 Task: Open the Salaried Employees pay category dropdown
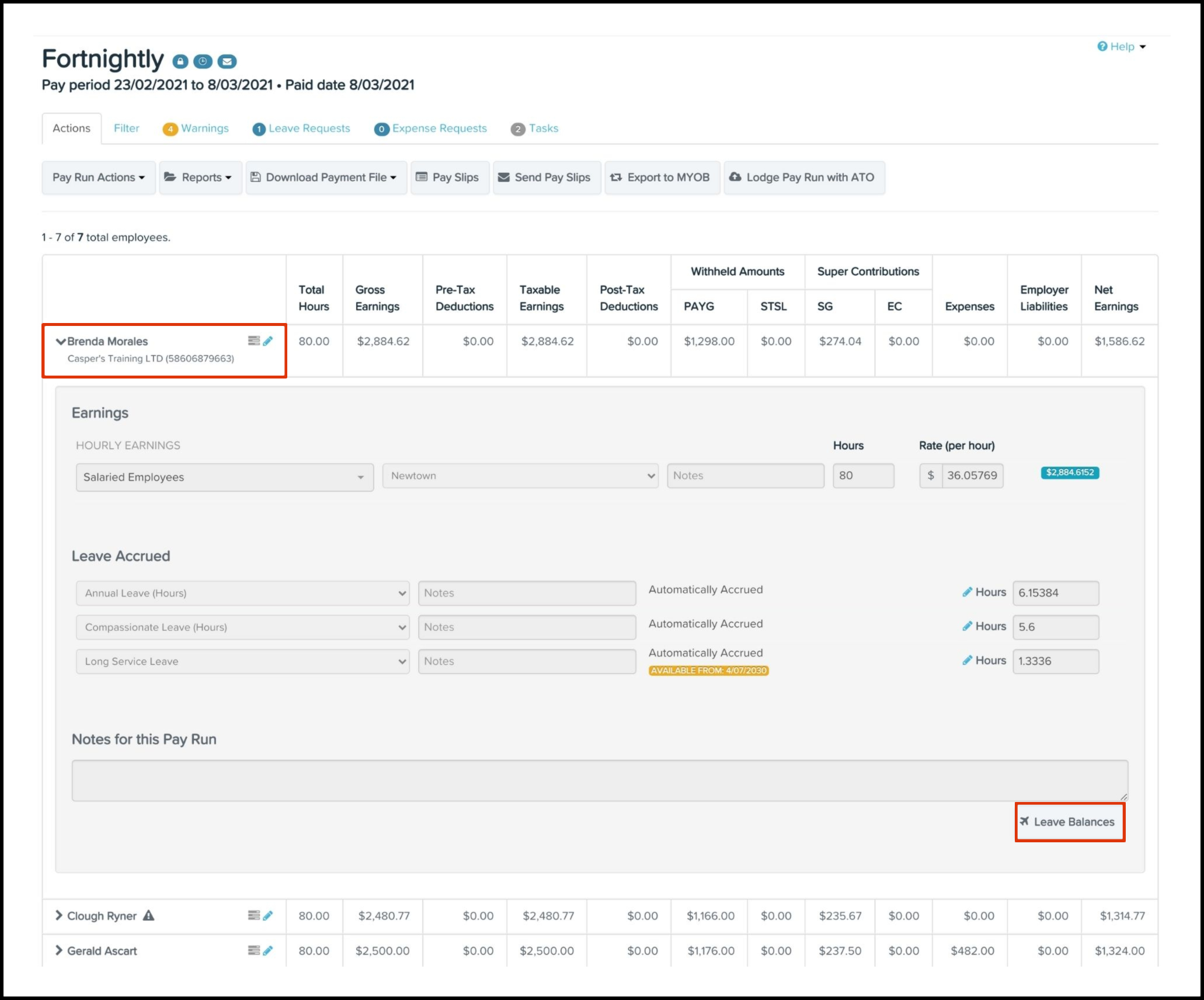pyautogui.click(x=224, y=477)
